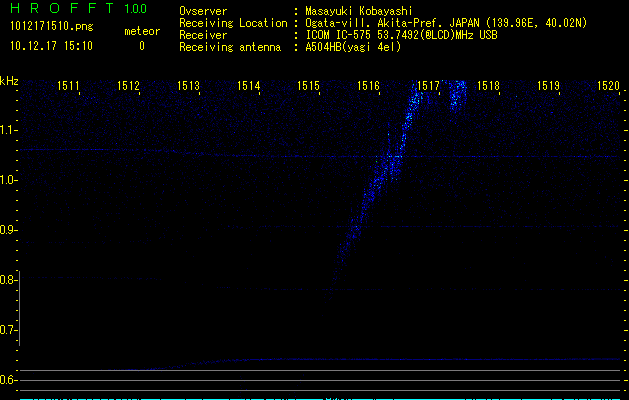Click the 1516 time axis marker
Screen dimensions: 629x400
click(368, 86)
